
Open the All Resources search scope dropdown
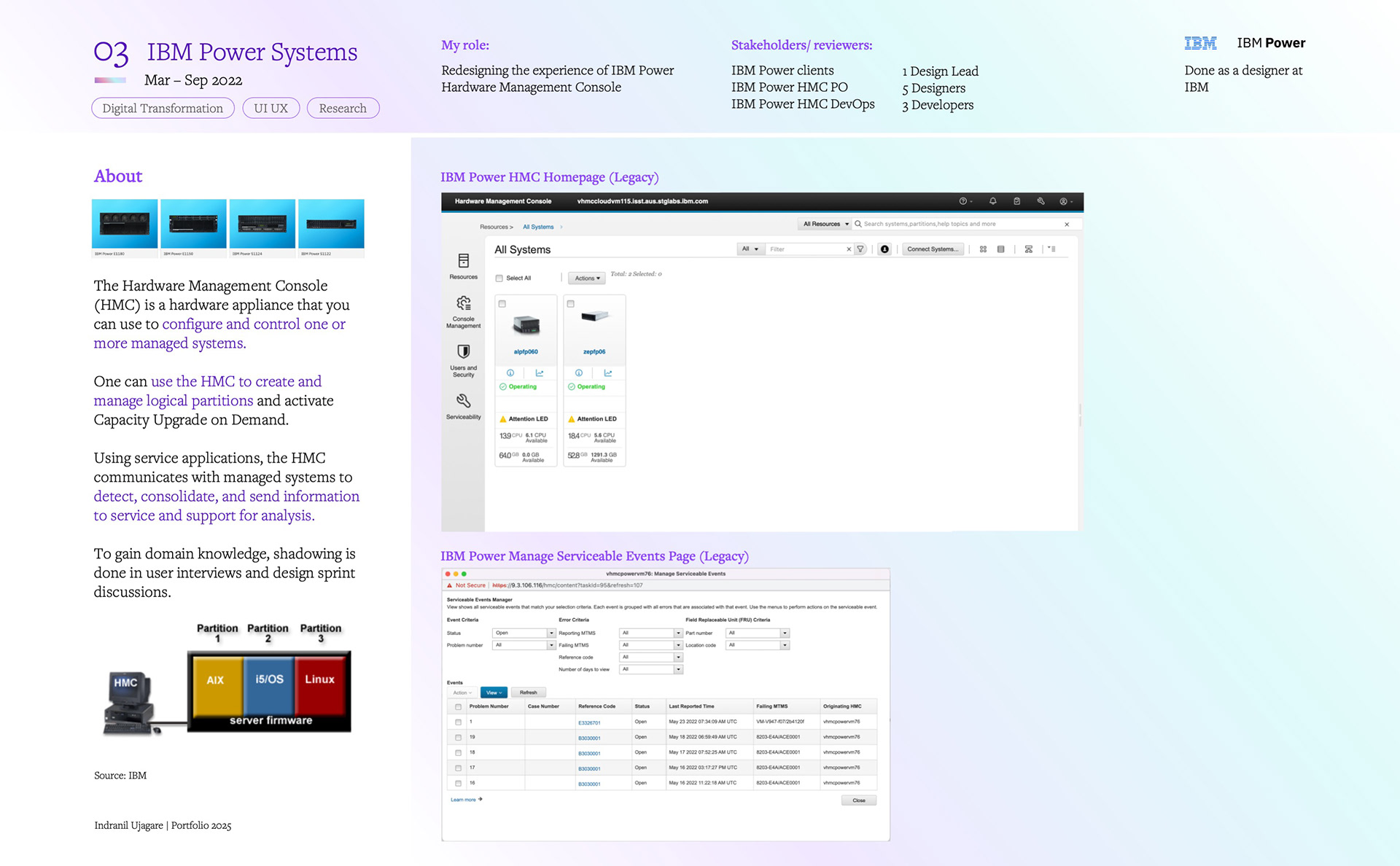click(x=825, y=225)
